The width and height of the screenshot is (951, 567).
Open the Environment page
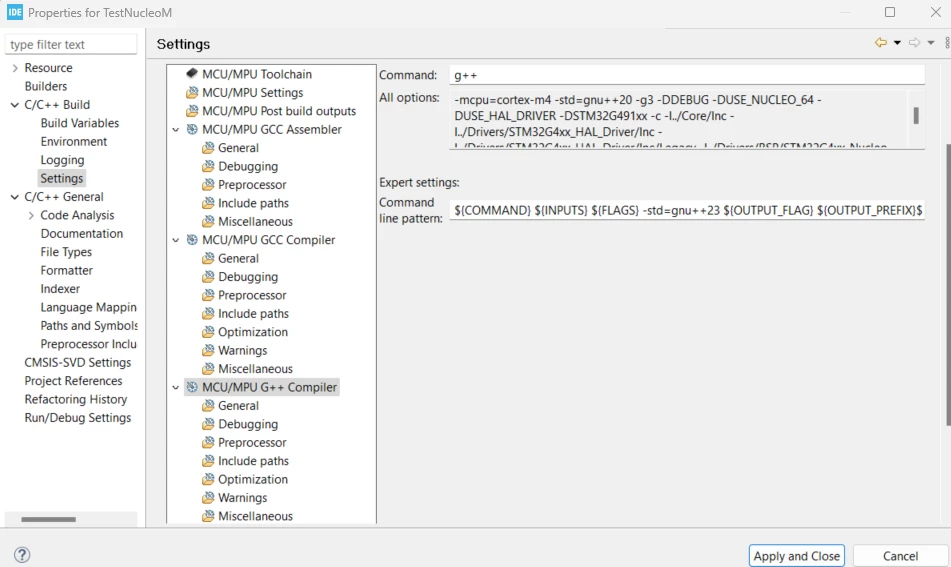coord(73,141)
